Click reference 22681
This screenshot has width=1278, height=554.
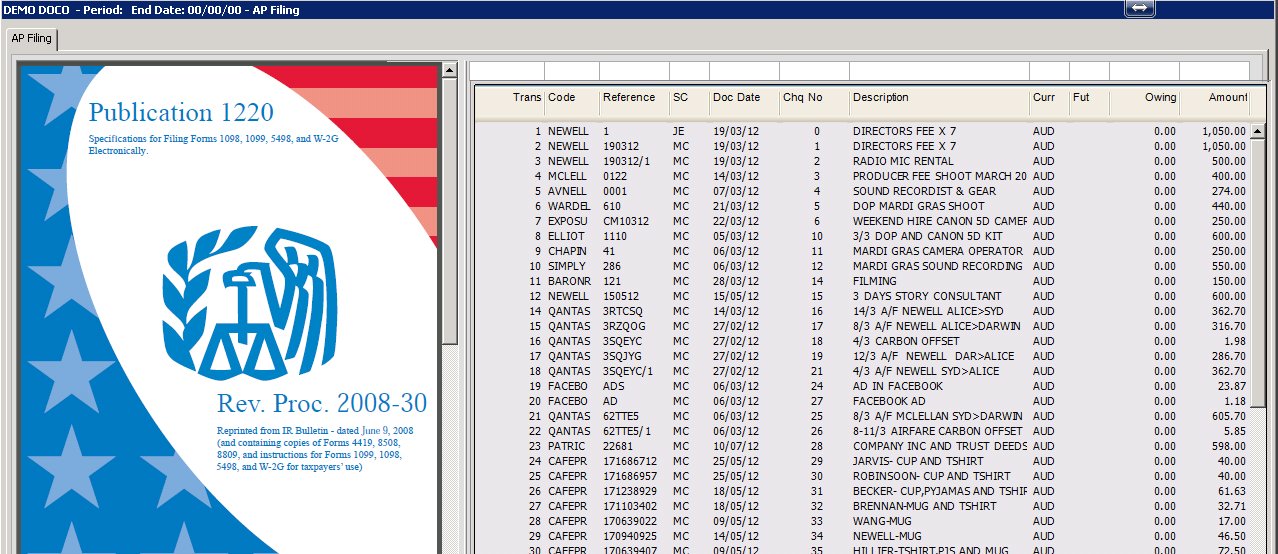[x=618, y=446]
